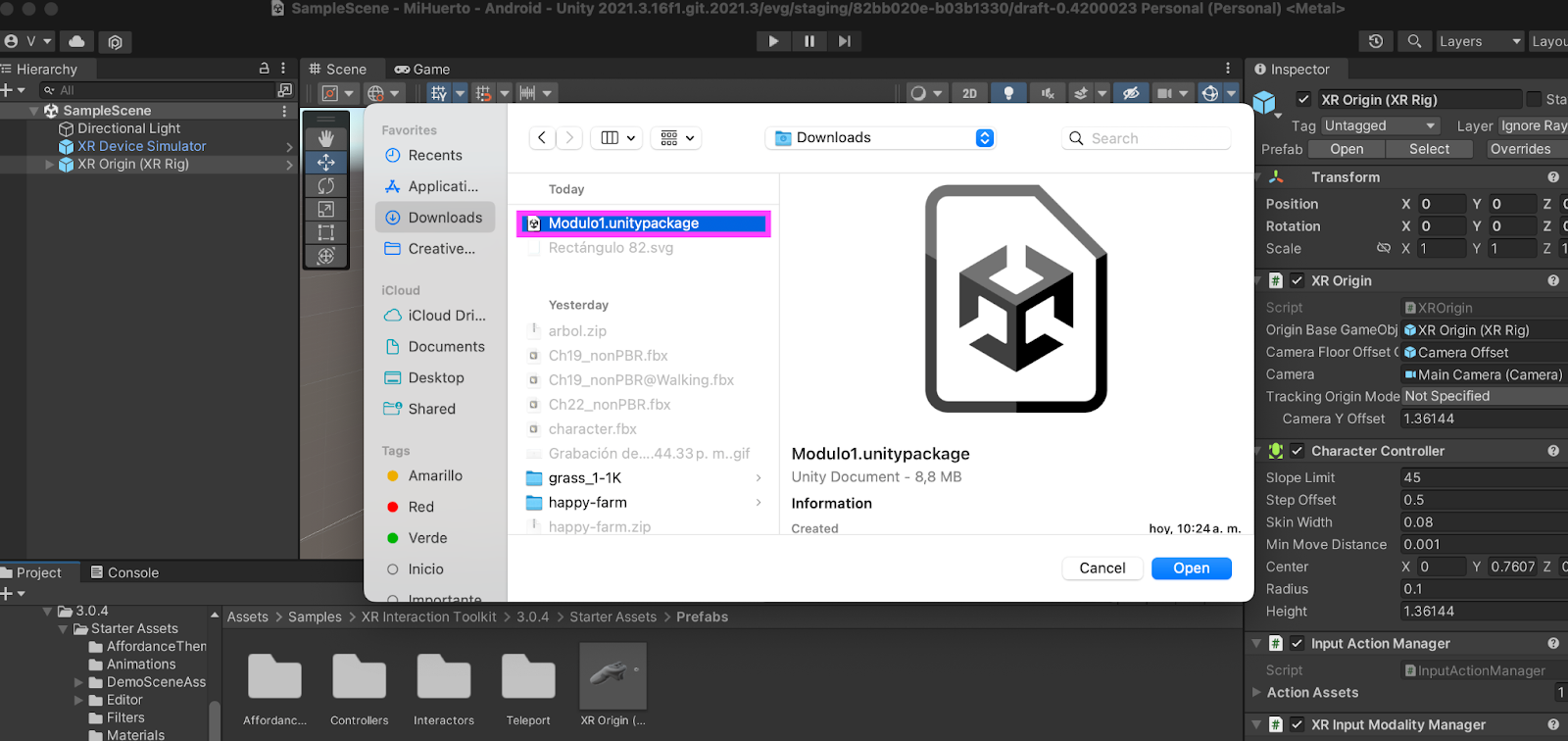Select the Amarillo yellow tag
Screen dimensions: 1568x741
435,475
